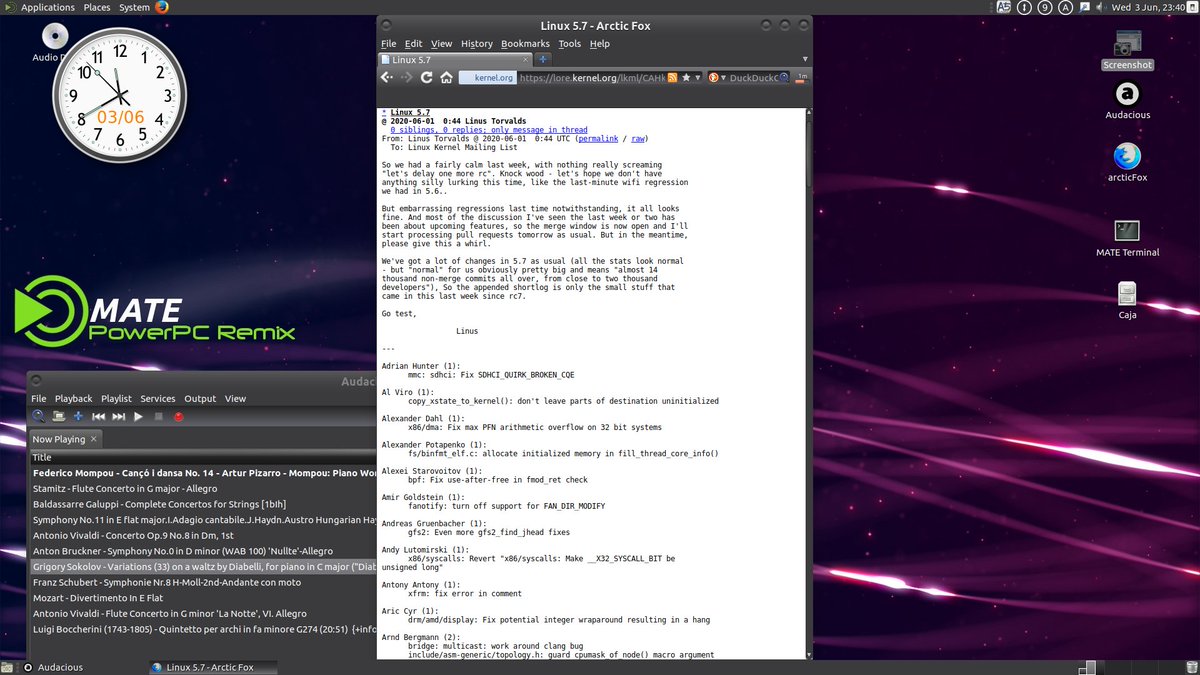Select 'Baldassarre Galuppi - Complete Concertos' track
The width and height of the screenshot is (1200, 675).
coord(203,504)
